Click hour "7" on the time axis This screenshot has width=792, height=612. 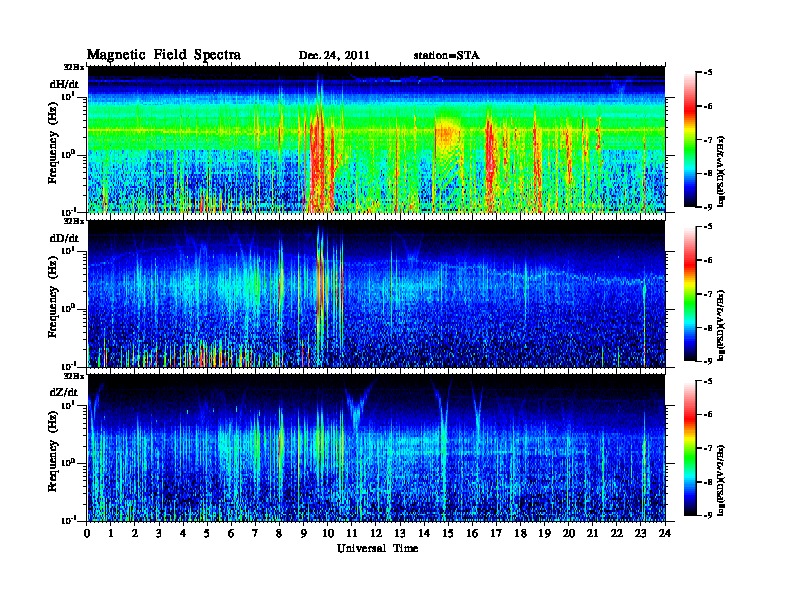coord(256,534)
